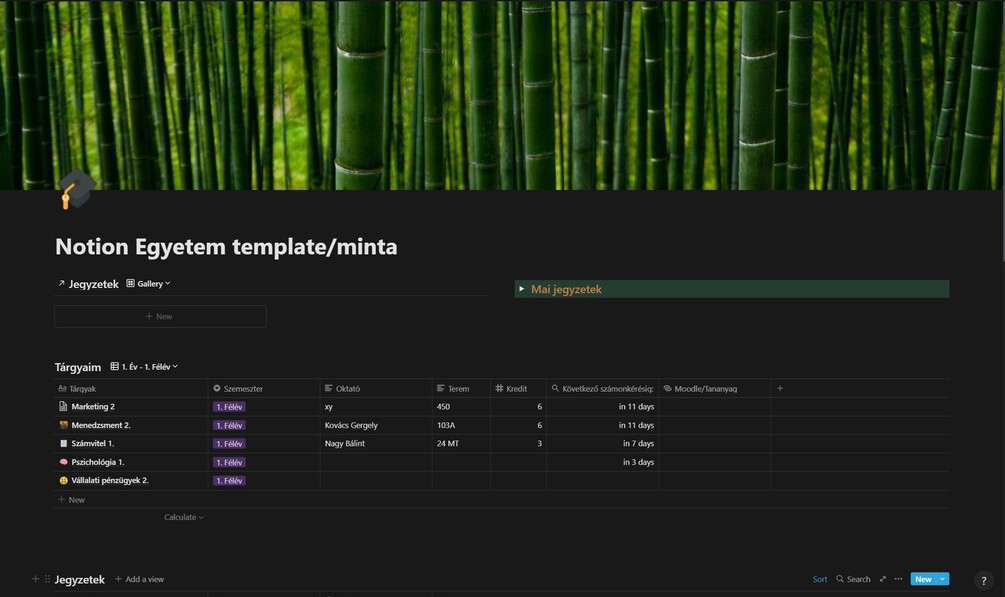The width and height of the screenshot is (1005, 597).
Task: Add a new property with plus icon
Action: pos(780,388)
